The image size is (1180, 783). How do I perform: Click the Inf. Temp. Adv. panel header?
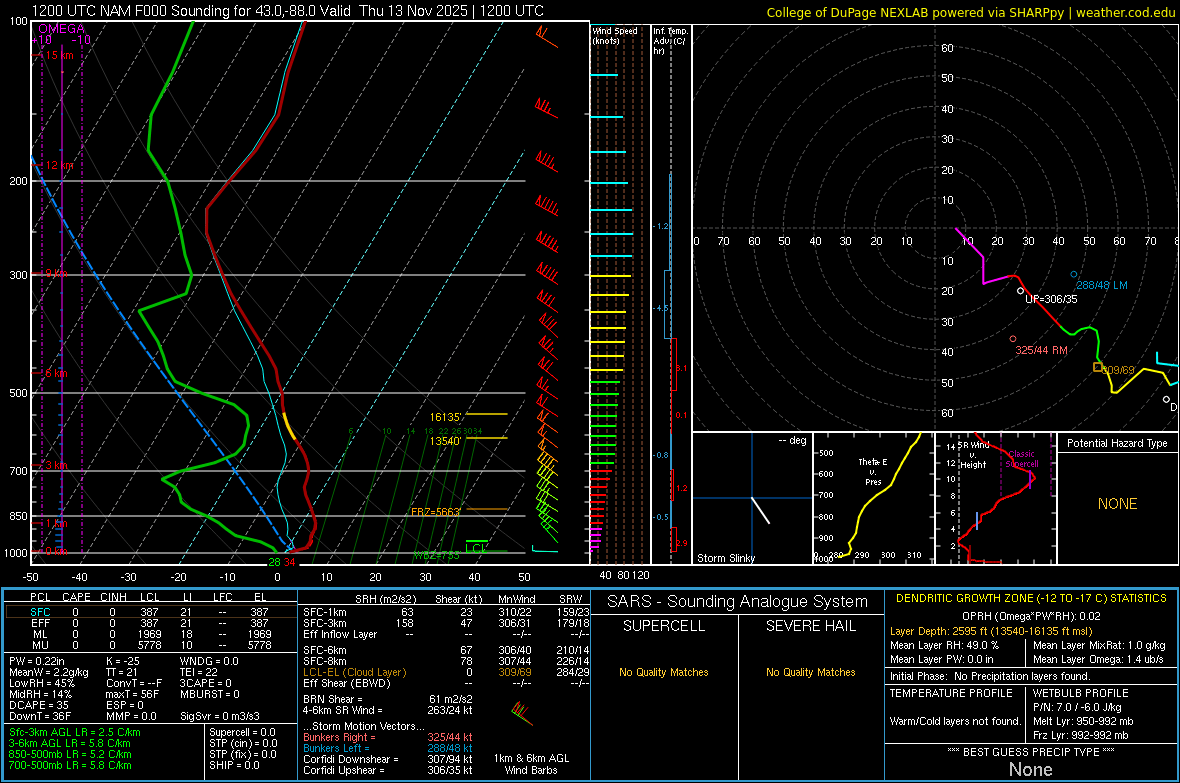(x=670, y=41)
